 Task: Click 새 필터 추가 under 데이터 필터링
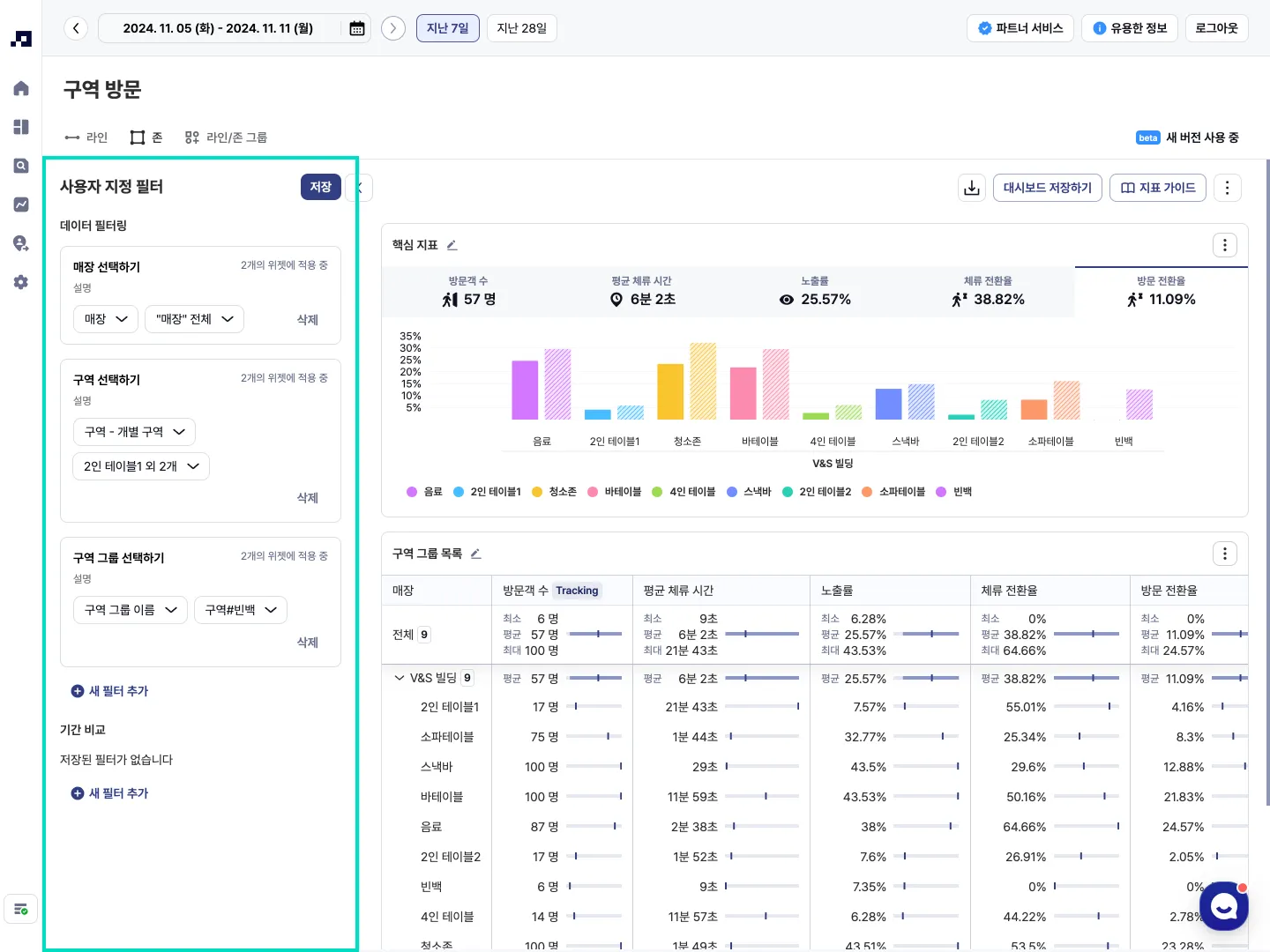[x=110, y=691]
